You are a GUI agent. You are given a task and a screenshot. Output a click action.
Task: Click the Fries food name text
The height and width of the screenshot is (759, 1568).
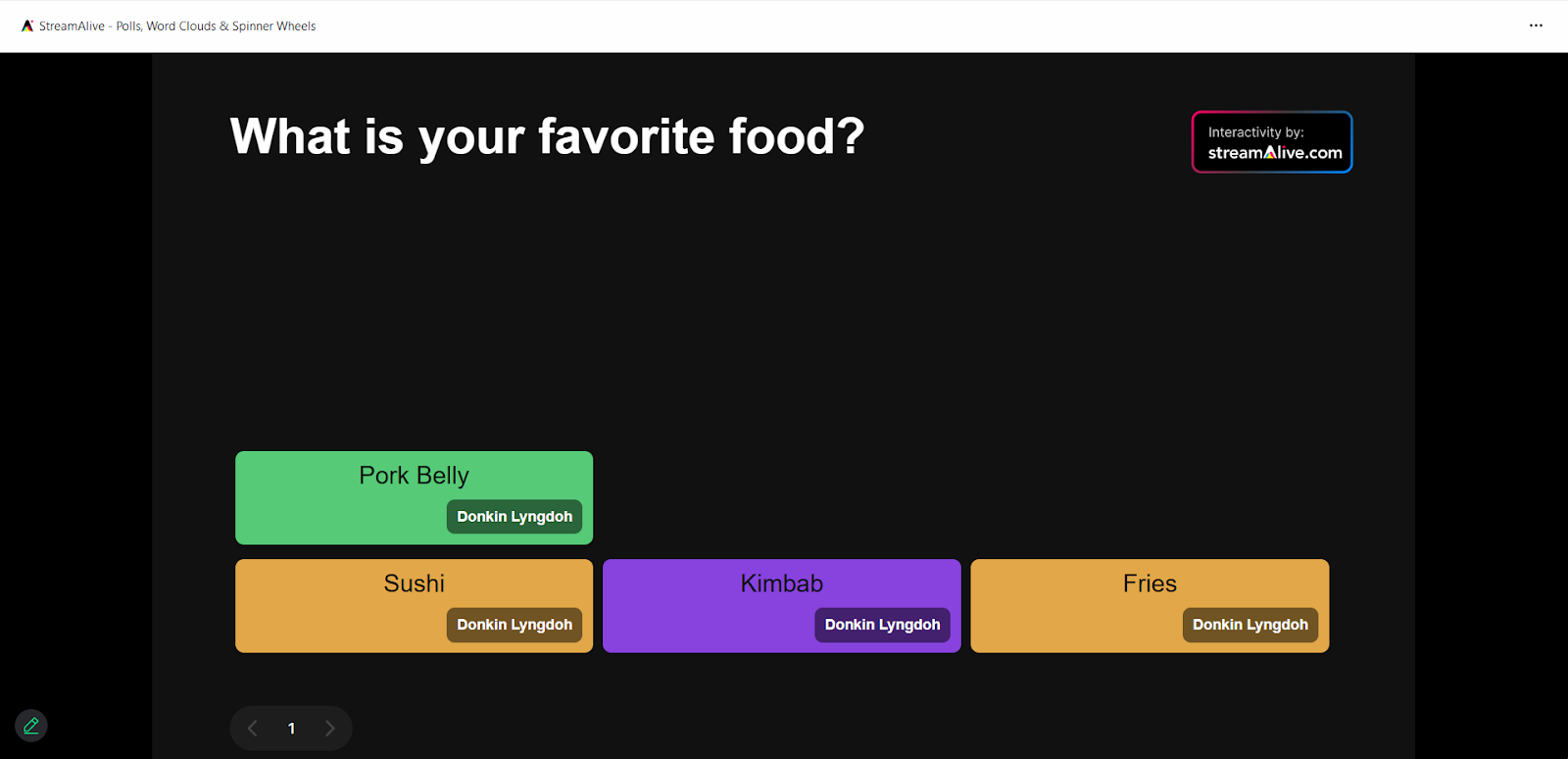pyautogui.click(x=1150, y=583)
